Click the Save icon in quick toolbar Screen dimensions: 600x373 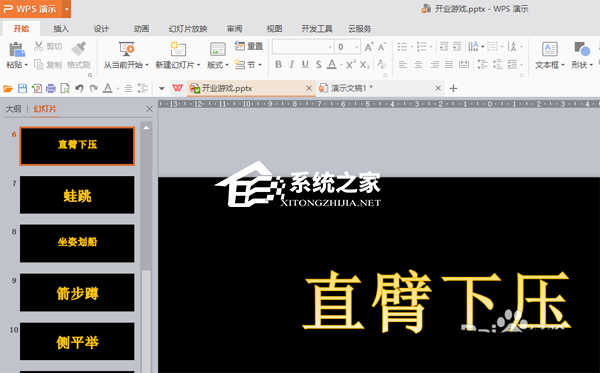point(22,89)
